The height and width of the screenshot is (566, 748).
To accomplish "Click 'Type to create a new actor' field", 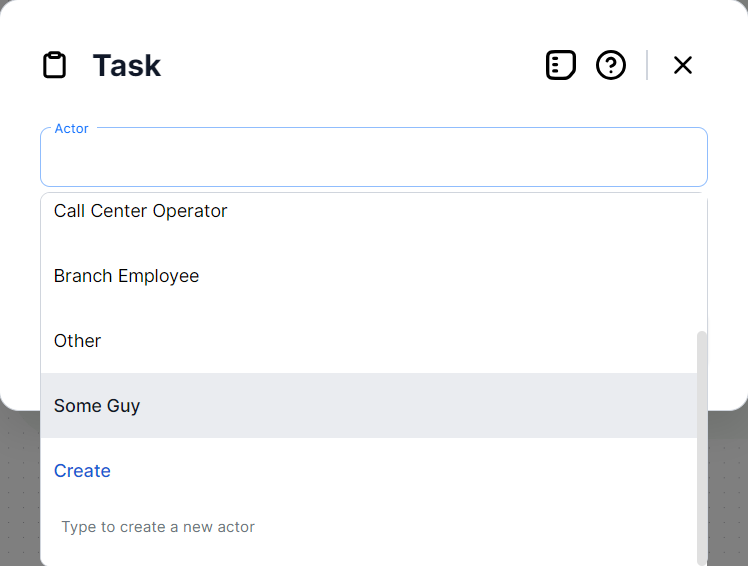I will tap(158, 527).
